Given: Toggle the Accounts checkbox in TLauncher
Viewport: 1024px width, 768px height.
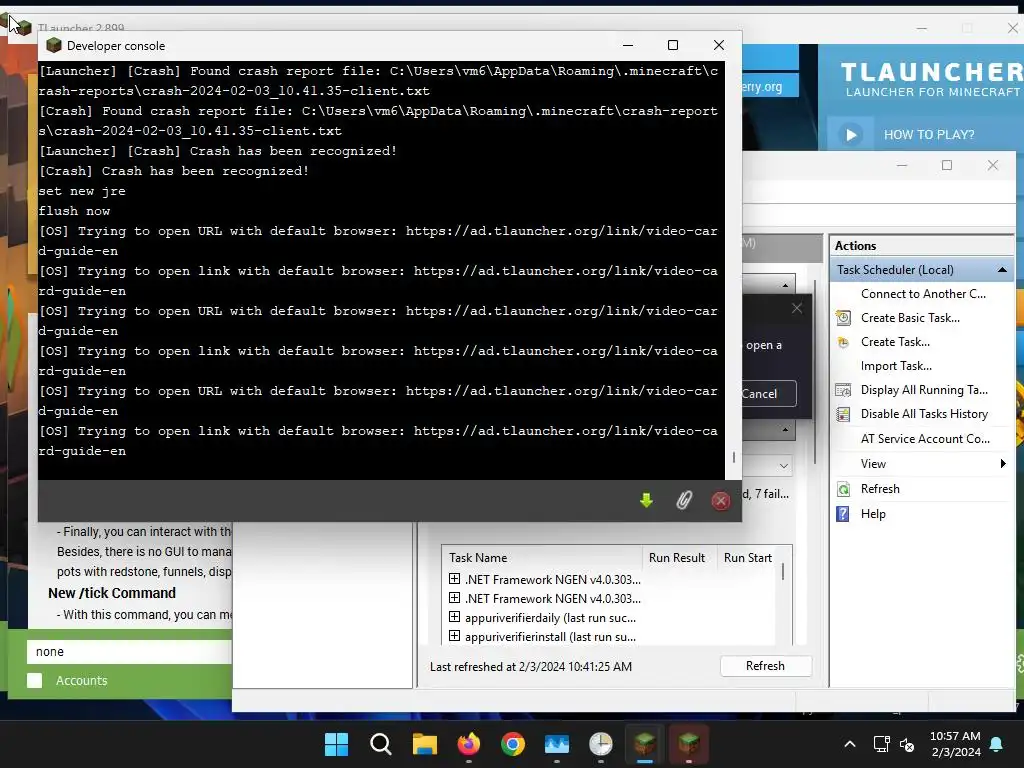Looking at the screenshot, I should point(35,680).
